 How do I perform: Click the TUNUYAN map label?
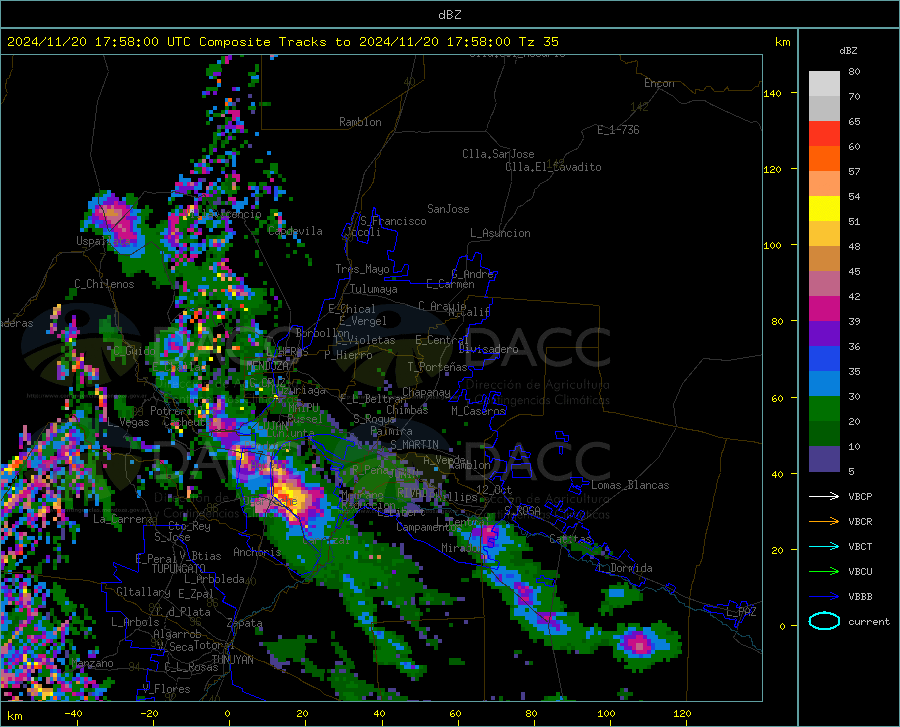point(232,660)
